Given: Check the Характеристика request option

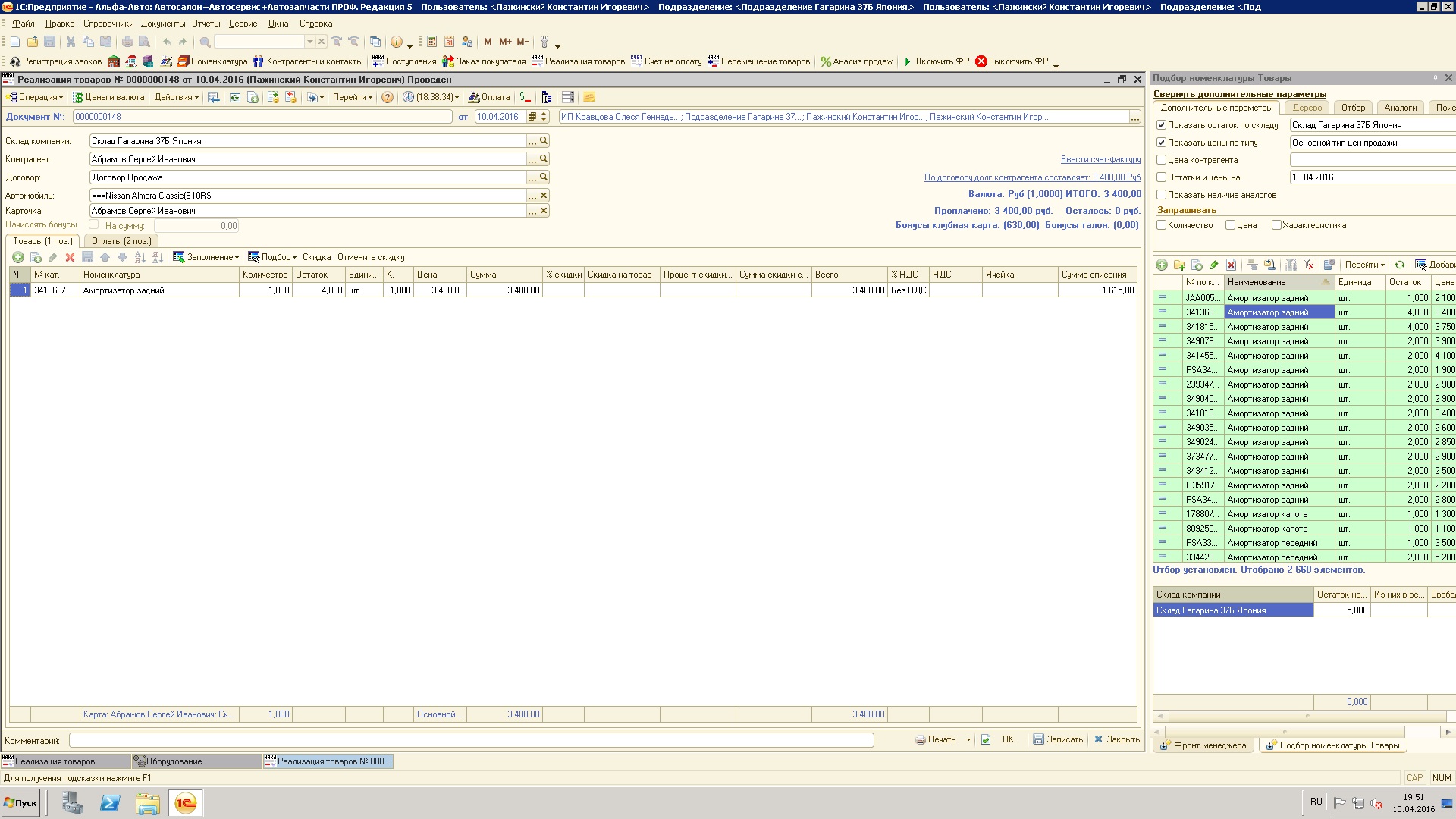Looking at the screenshot, I should click(x=1276, y=225).
